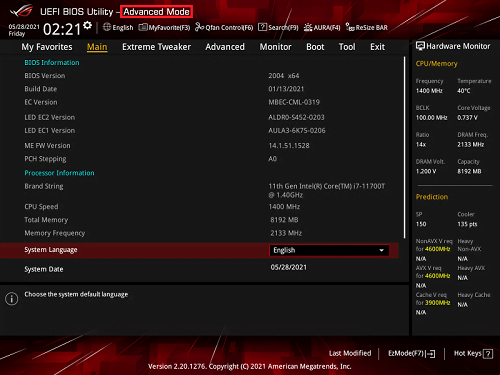Open MyFavorite(F3) icon
This screenshot has width=500, height=375.
click(x=143, y=27)
